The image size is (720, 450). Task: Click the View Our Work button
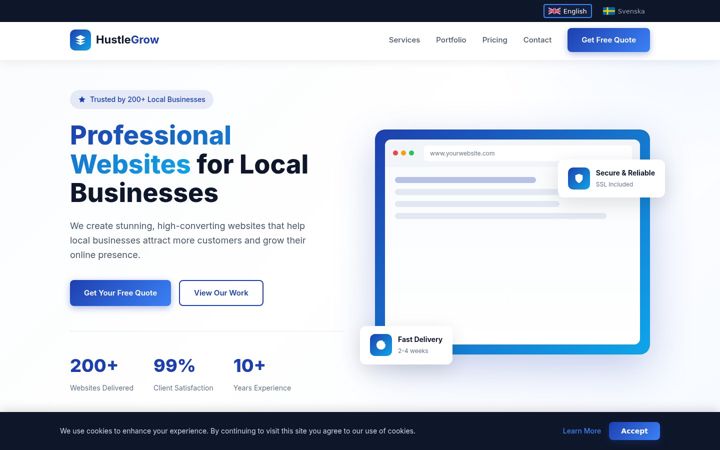(221, 293)
